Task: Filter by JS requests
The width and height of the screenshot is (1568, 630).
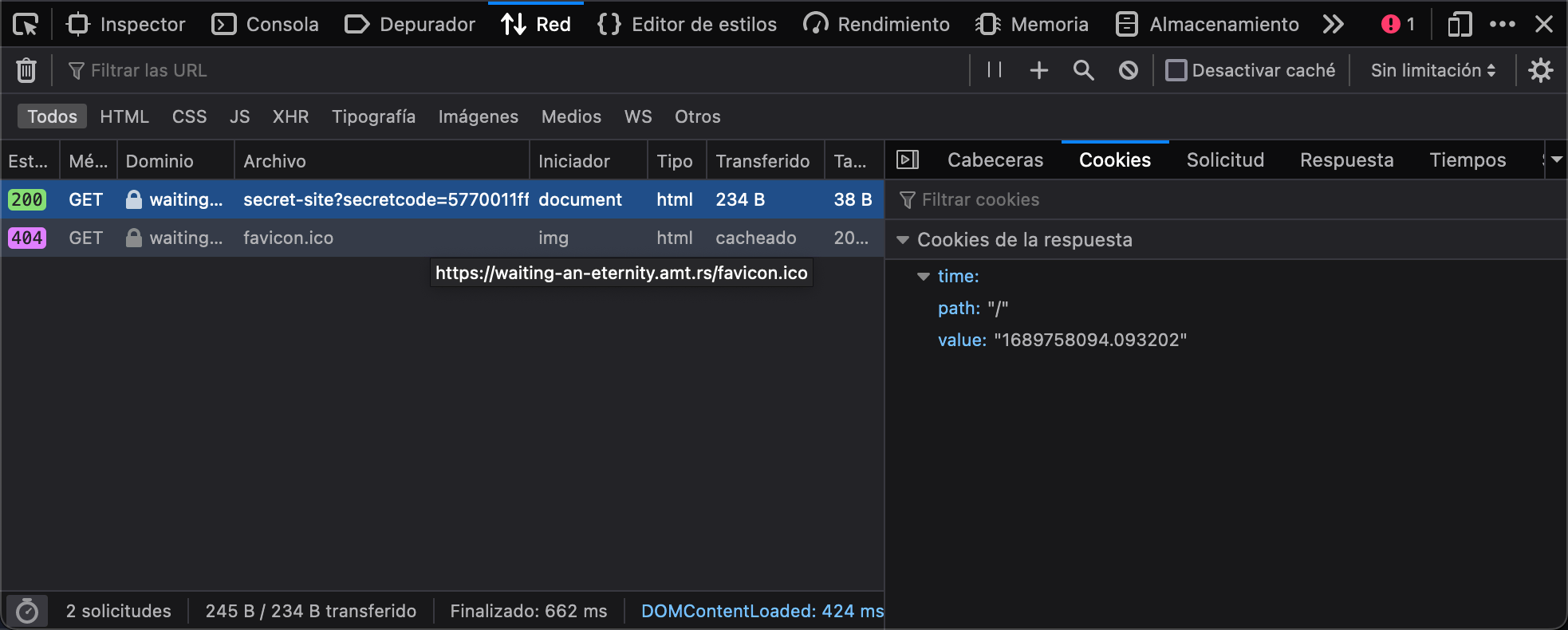Action: click(x=240, y=116)
